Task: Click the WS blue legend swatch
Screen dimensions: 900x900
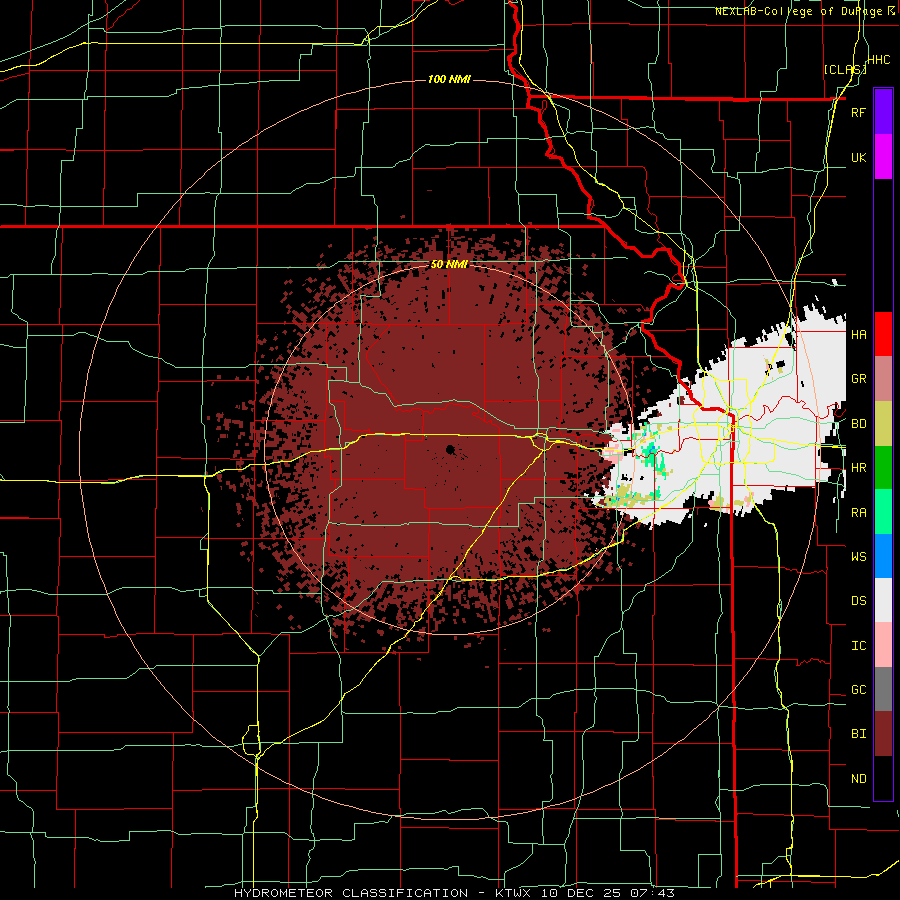Action: 883,556
